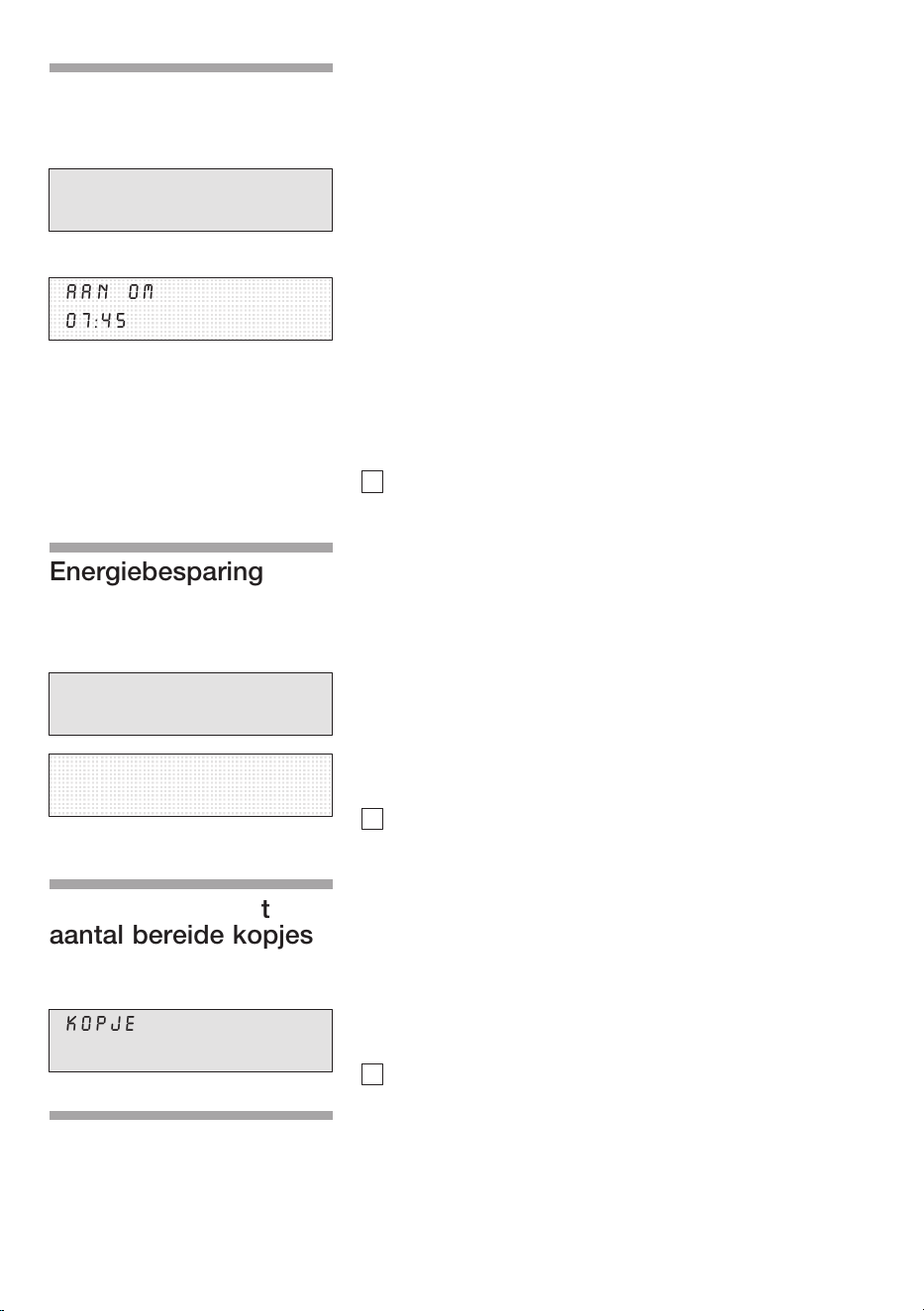Select the blank gray display above the AAN OM display
The height and width of the screenshot is (1311, 924).
coord(190,200)
